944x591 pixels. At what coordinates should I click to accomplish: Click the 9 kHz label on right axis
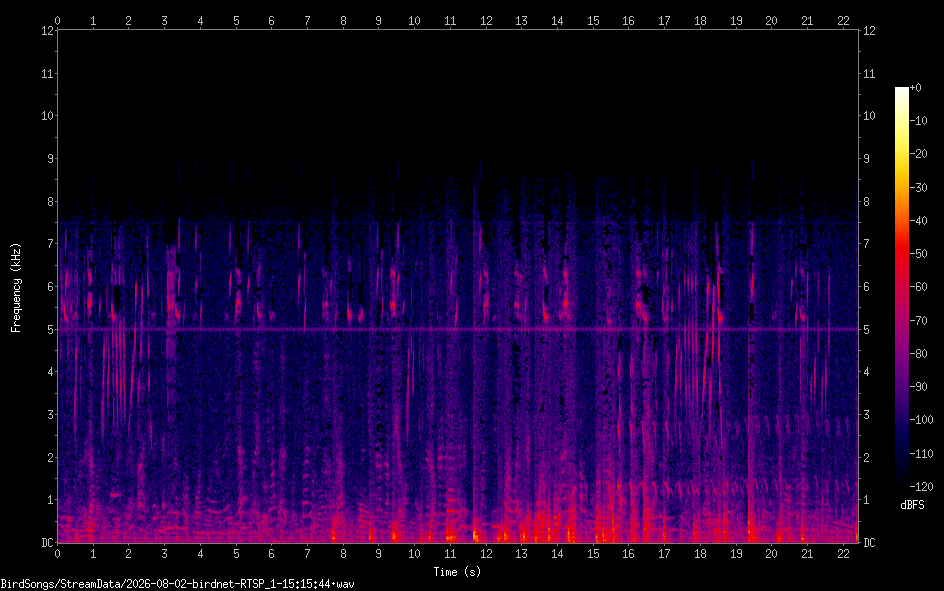(866, 159)
